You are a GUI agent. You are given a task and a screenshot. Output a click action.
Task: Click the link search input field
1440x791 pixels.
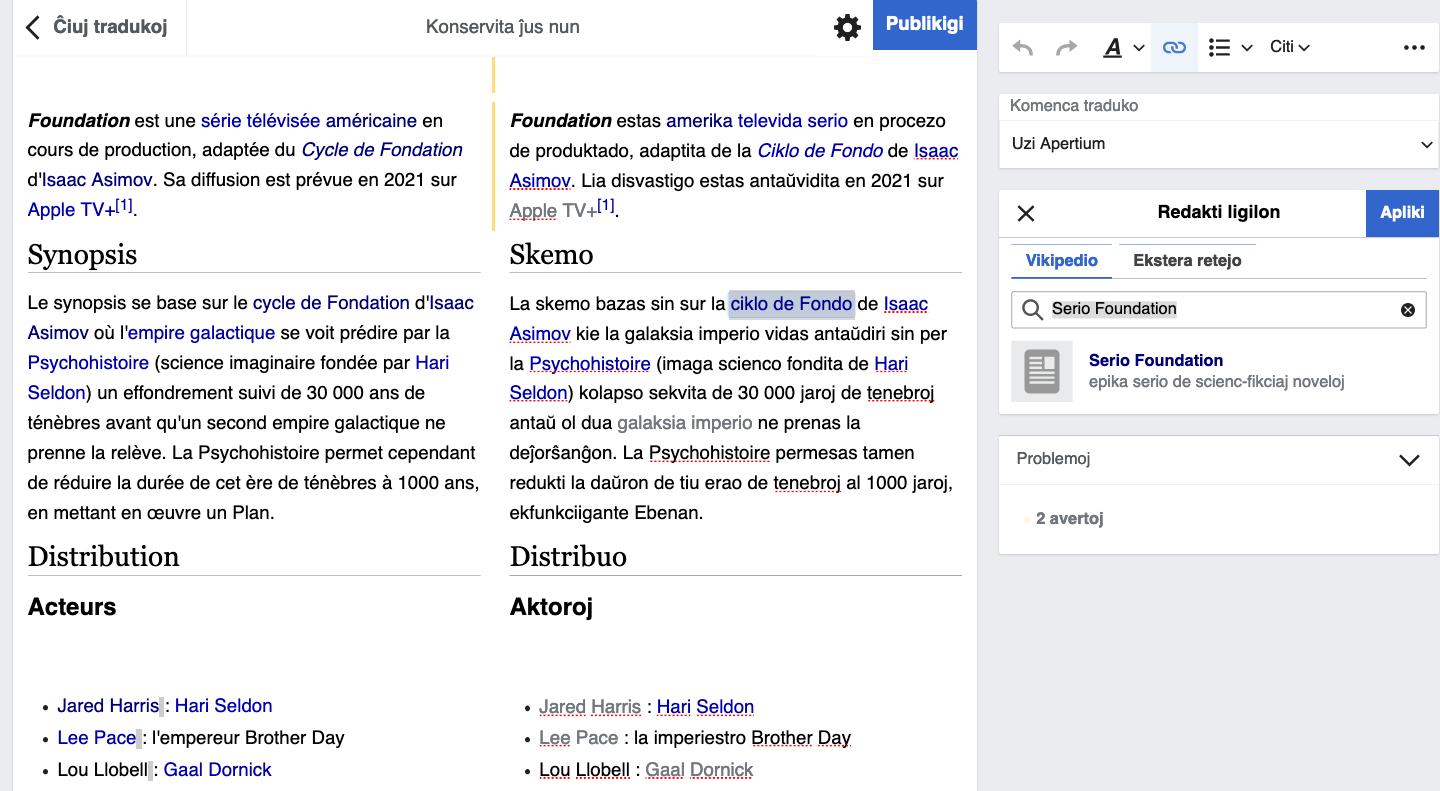[x=1218, y=310]
